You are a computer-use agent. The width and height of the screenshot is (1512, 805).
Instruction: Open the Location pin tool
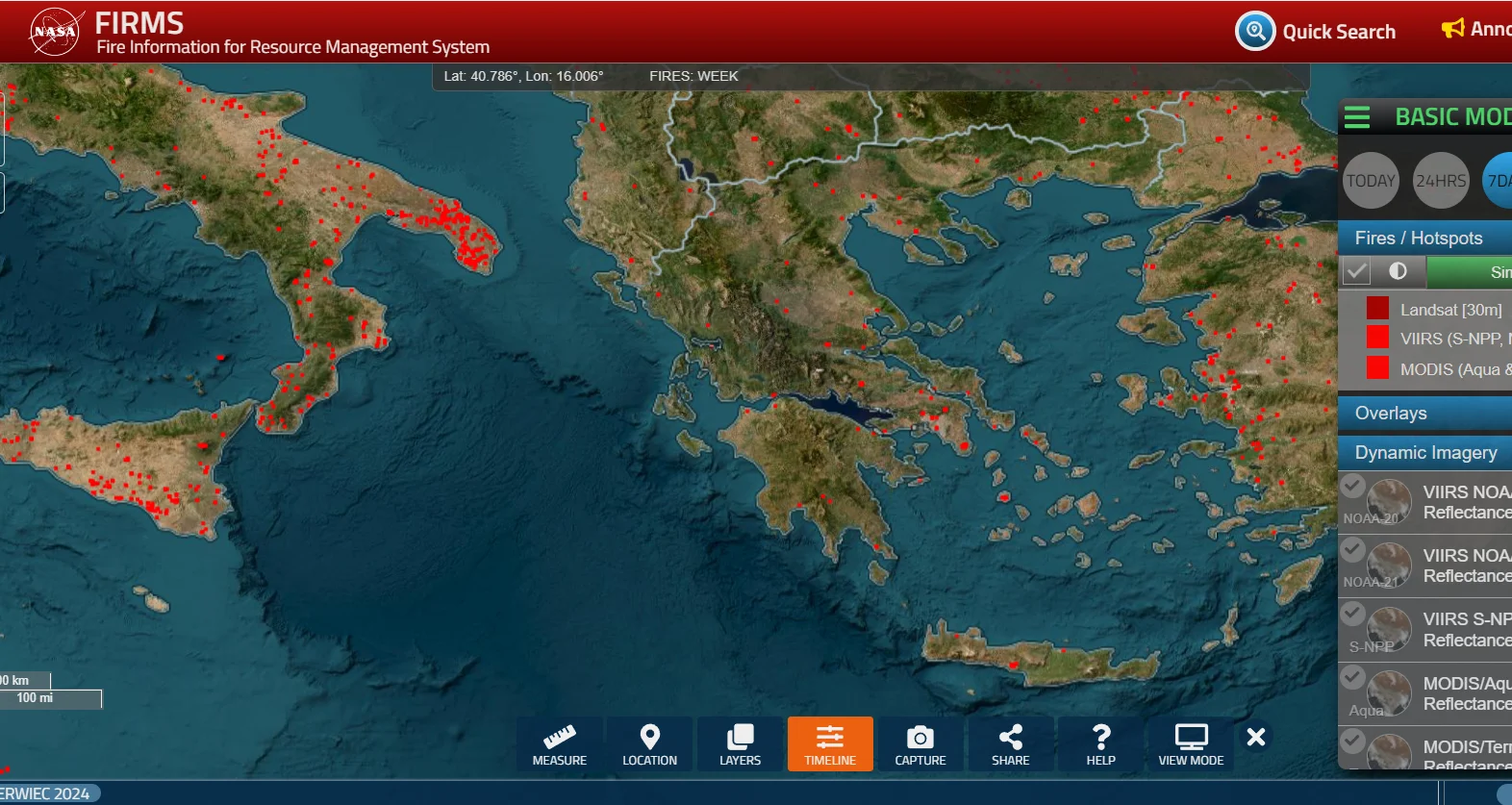coord(650,743)
